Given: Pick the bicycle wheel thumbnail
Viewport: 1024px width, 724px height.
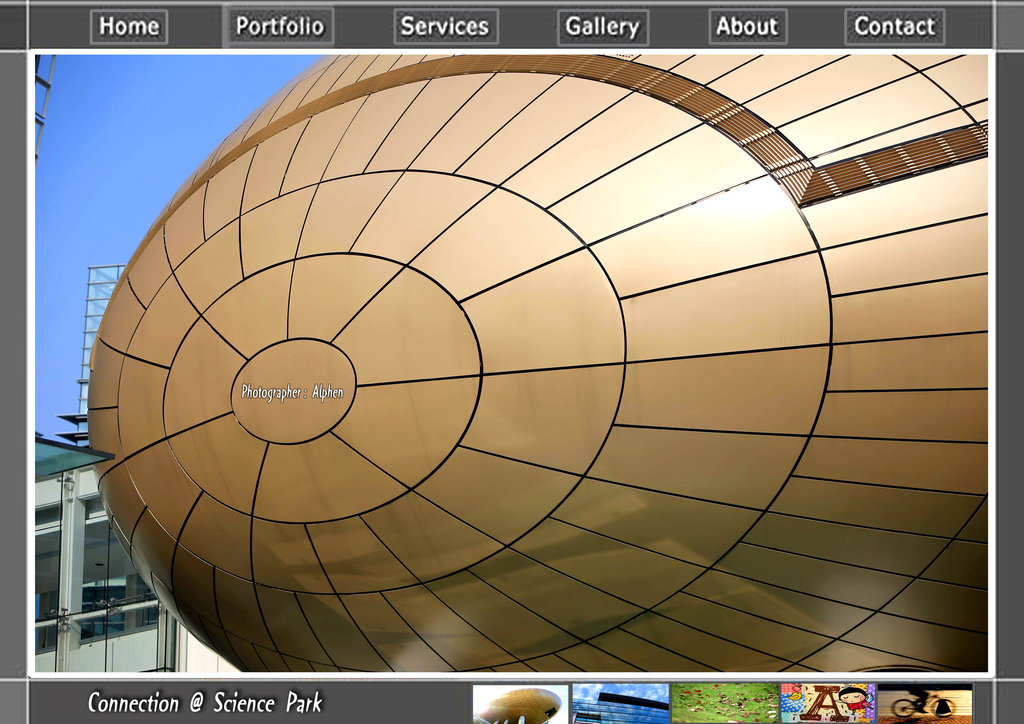Looking at the screenshot, I should 925,704.
